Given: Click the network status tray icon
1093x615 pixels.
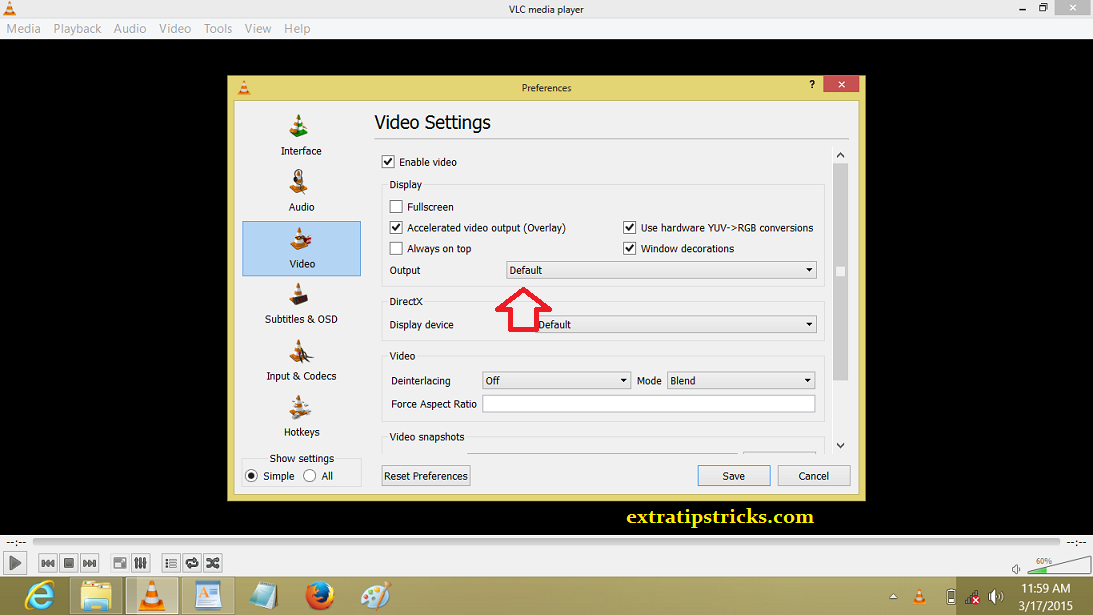Looking at the screenshot, I should (972, 597).
